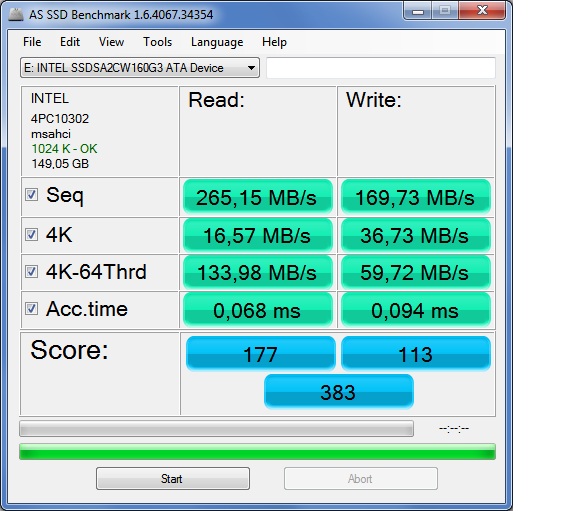Open the Tools menu
The height and width of the screenshot is (511, 581).
157,42
